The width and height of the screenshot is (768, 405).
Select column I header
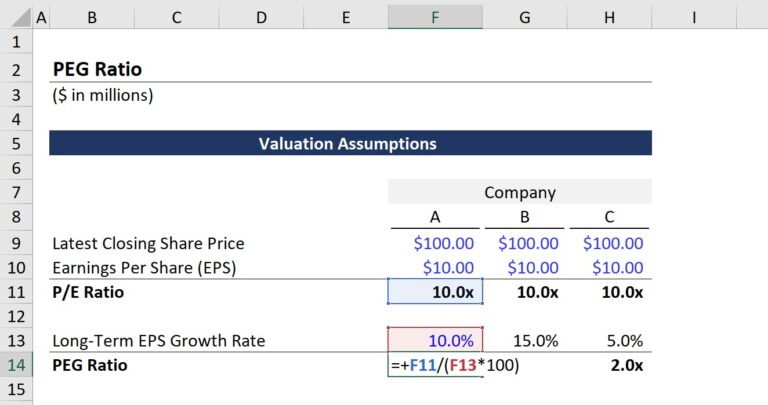click(x=692, y=18)
